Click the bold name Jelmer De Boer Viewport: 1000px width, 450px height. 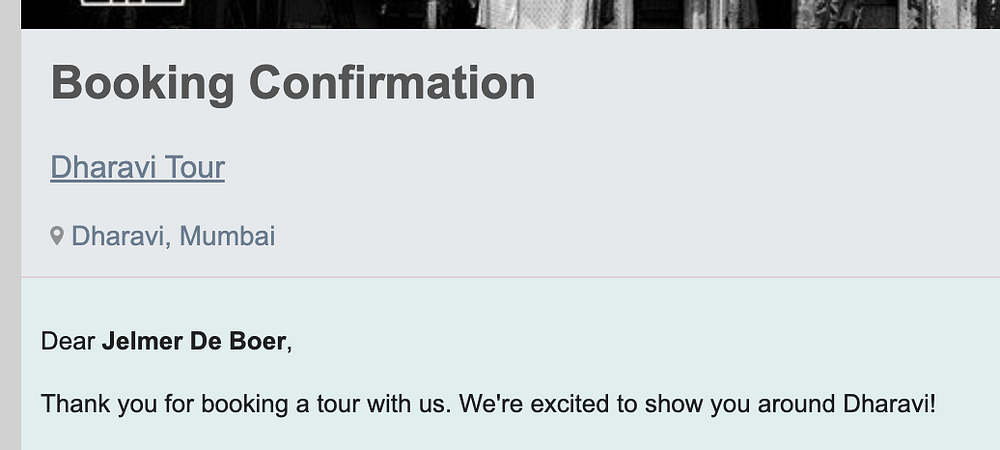click(193, 341)
